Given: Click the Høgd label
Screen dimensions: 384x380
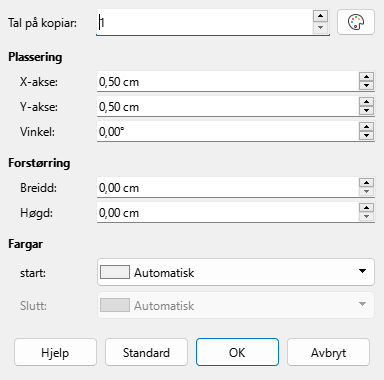Looking at the screenshot, I should (36, 213).
